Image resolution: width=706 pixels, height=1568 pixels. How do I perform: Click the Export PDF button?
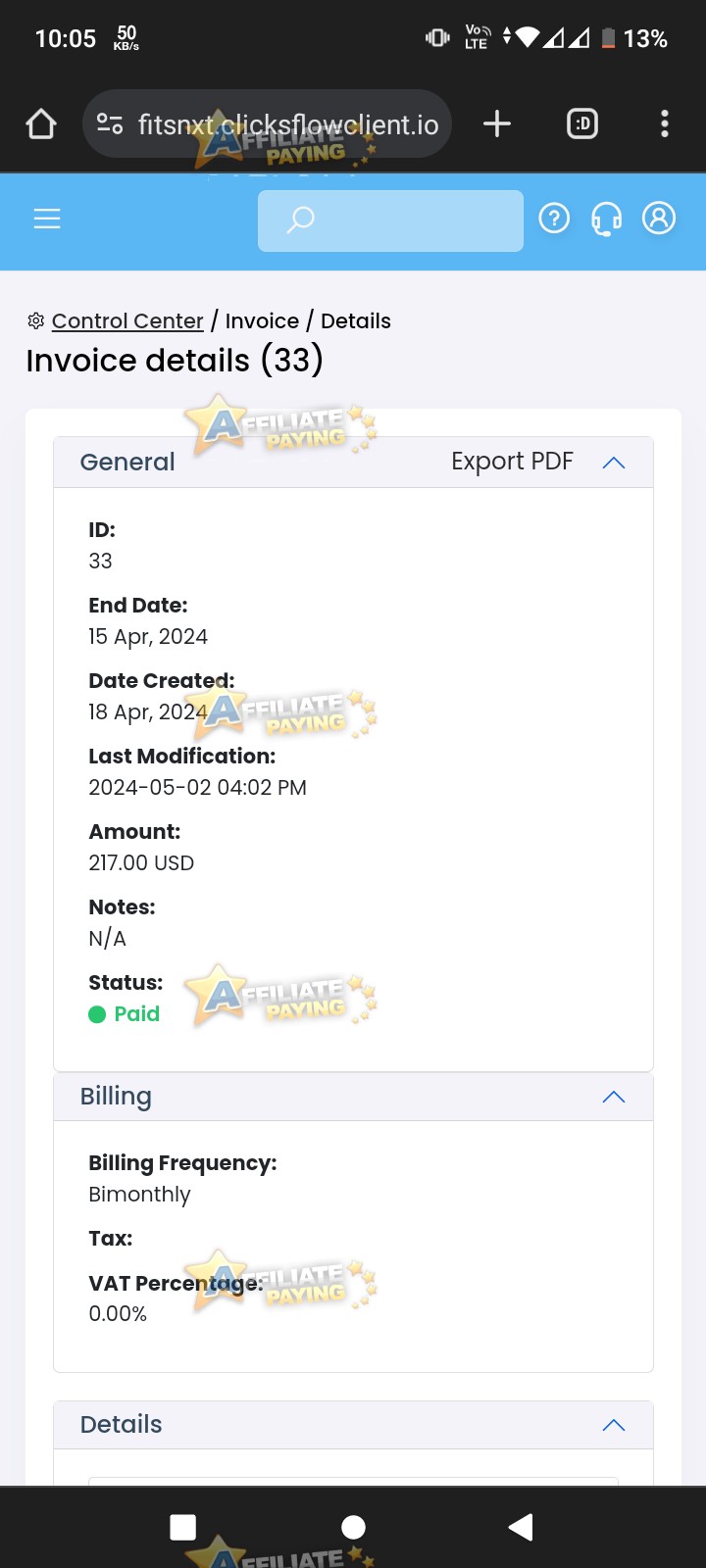(512, 462)
